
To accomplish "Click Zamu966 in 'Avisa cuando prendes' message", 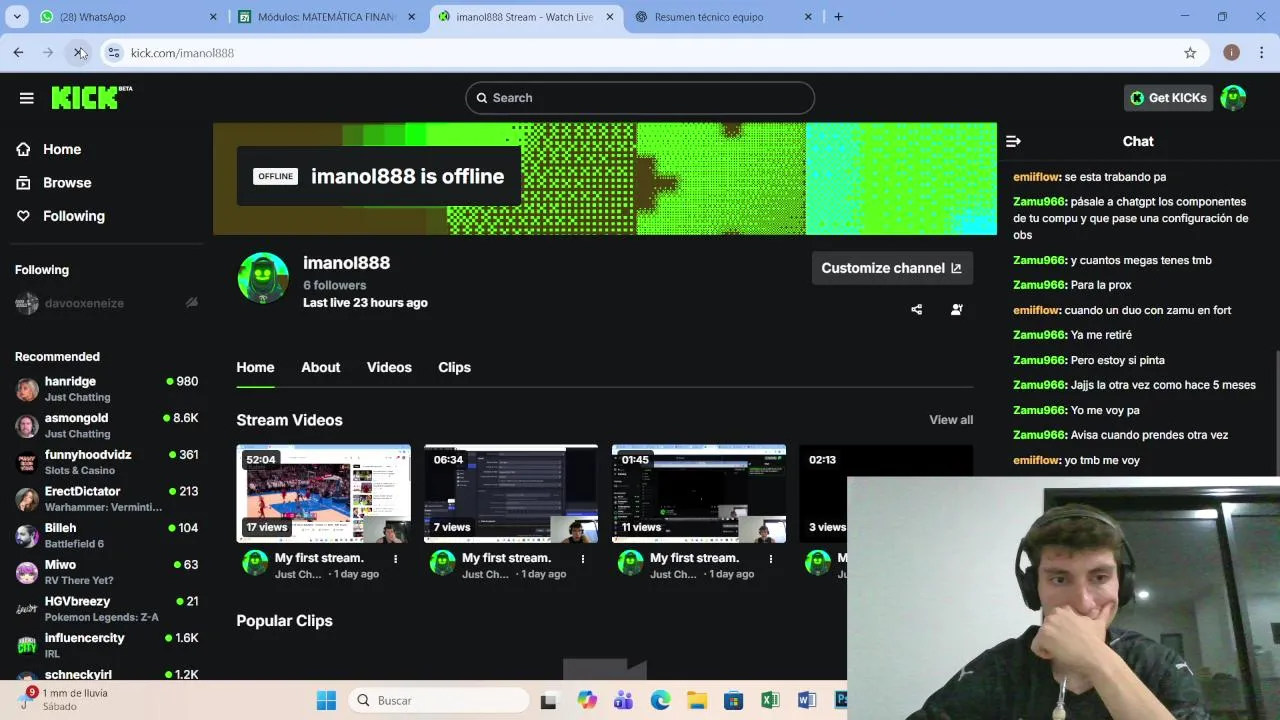I will point(1039,435).
